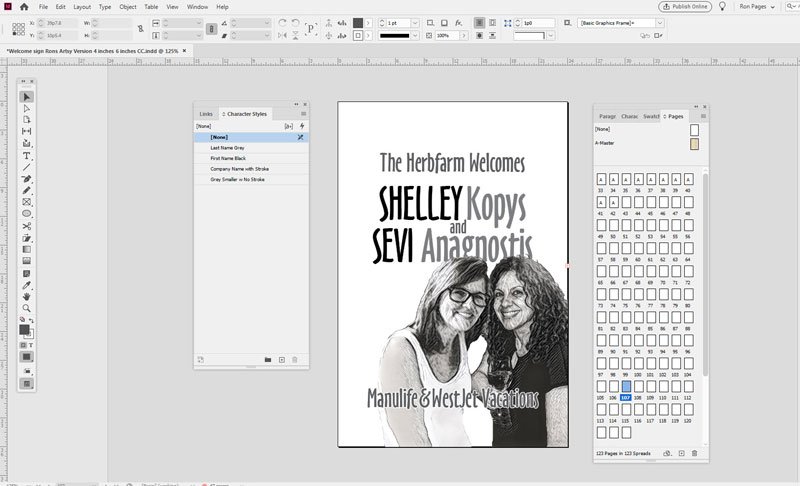Image resolution: width=800 pixels, height=486 pixels.
Task: Click the fill color swatch in control bar
Action: click(358, 23)
